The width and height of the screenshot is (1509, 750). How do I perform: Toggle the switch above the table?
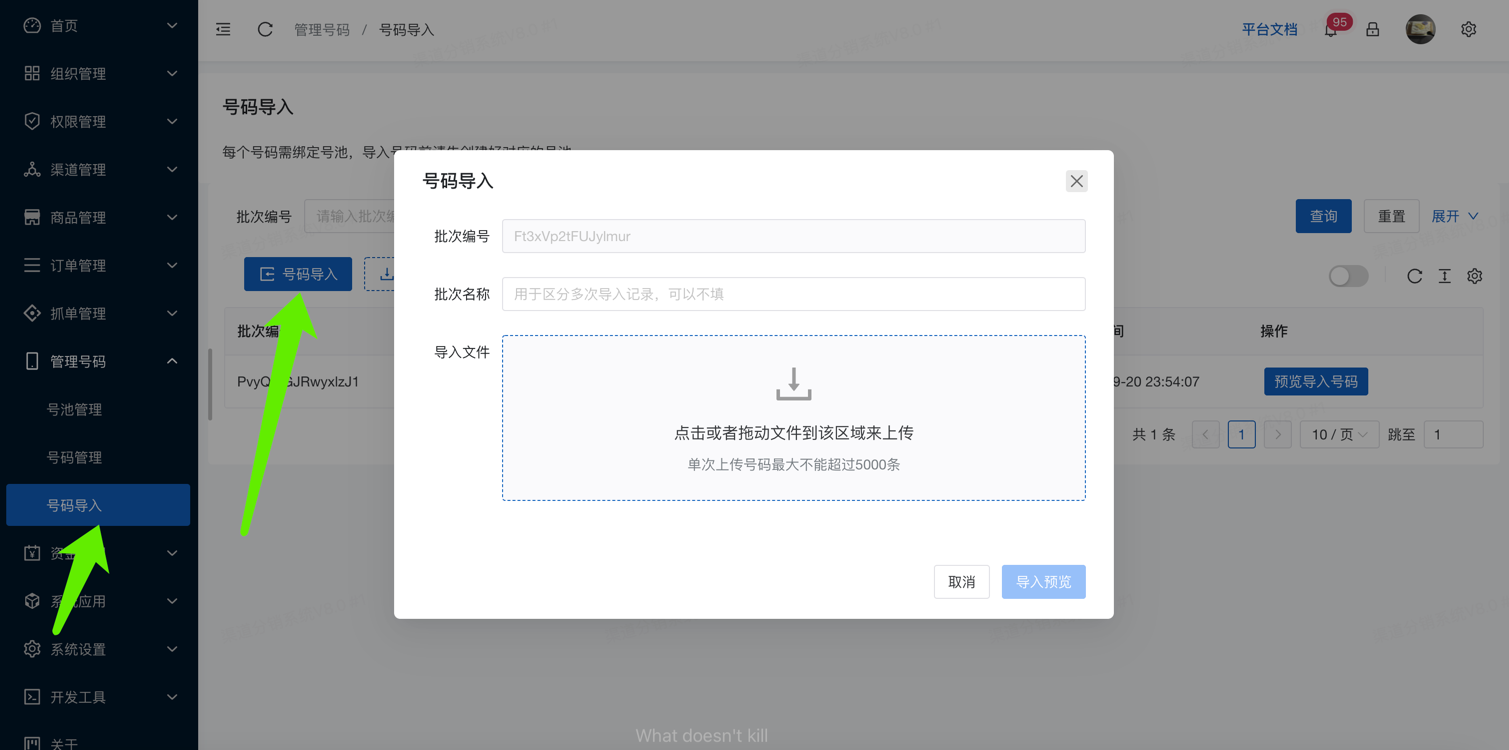[1348, 276]
